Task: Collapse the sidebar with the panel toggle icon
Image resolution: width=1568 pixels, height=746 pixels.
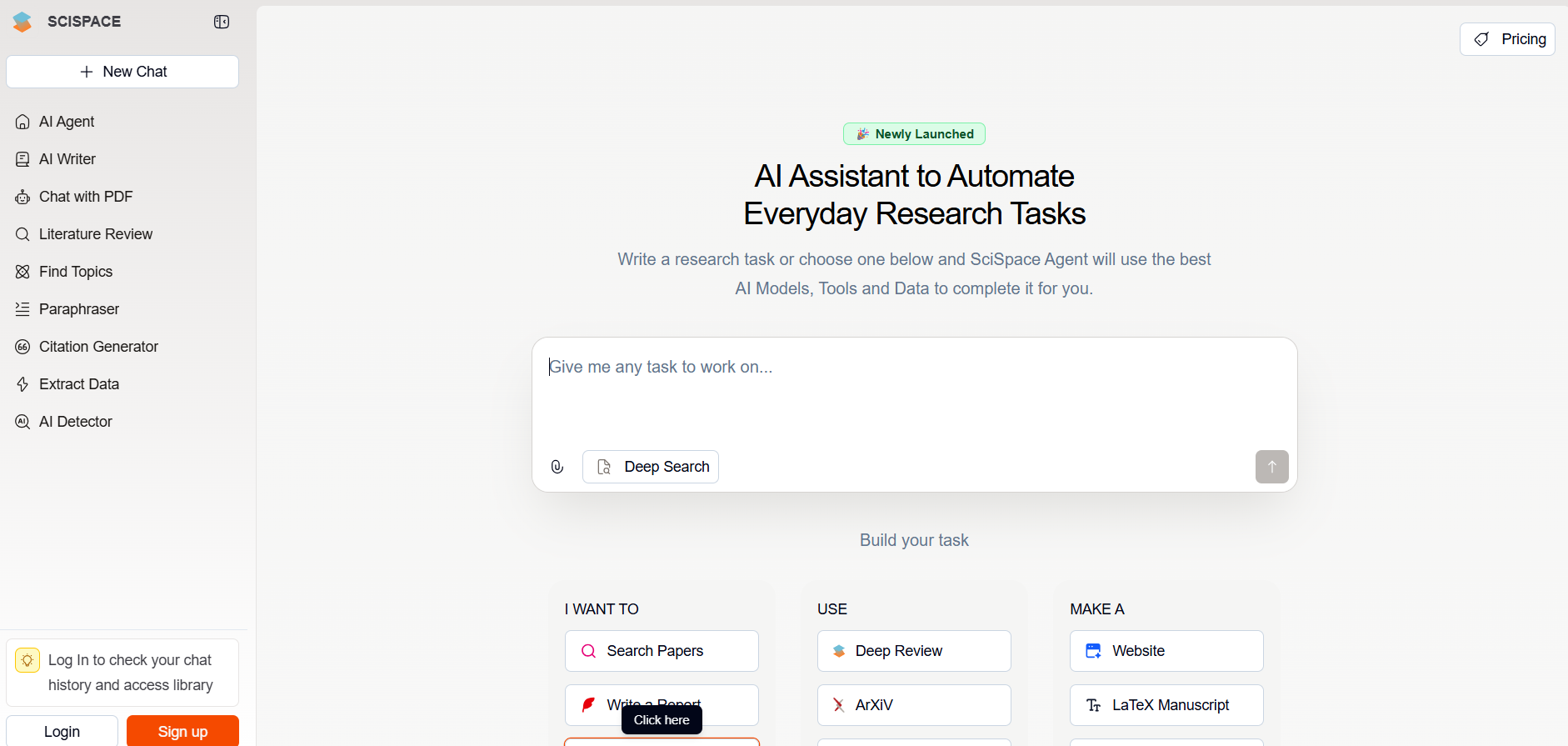Action: [x=222, y=22]
